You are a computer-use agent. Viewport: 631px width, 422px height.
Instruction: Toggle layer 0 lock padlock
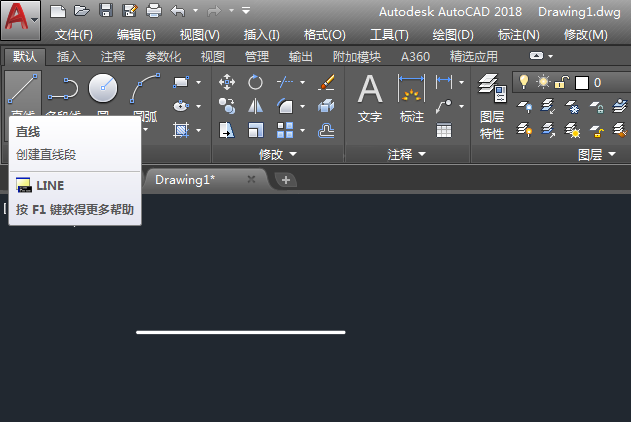coord(562,82)
